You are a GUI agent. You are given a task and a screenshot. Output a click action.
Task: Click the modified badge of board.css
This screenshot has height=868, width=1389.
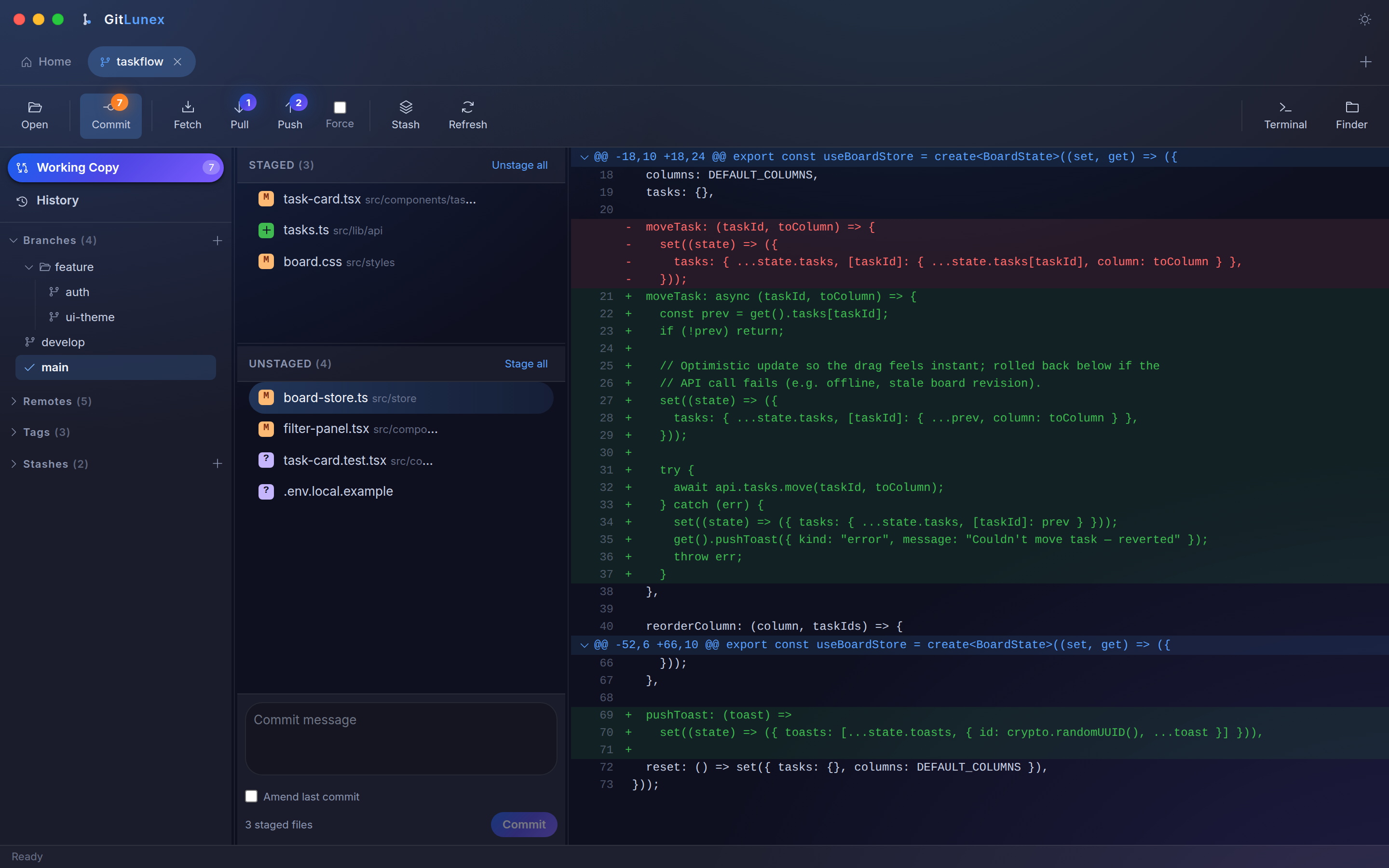(266, 261)
